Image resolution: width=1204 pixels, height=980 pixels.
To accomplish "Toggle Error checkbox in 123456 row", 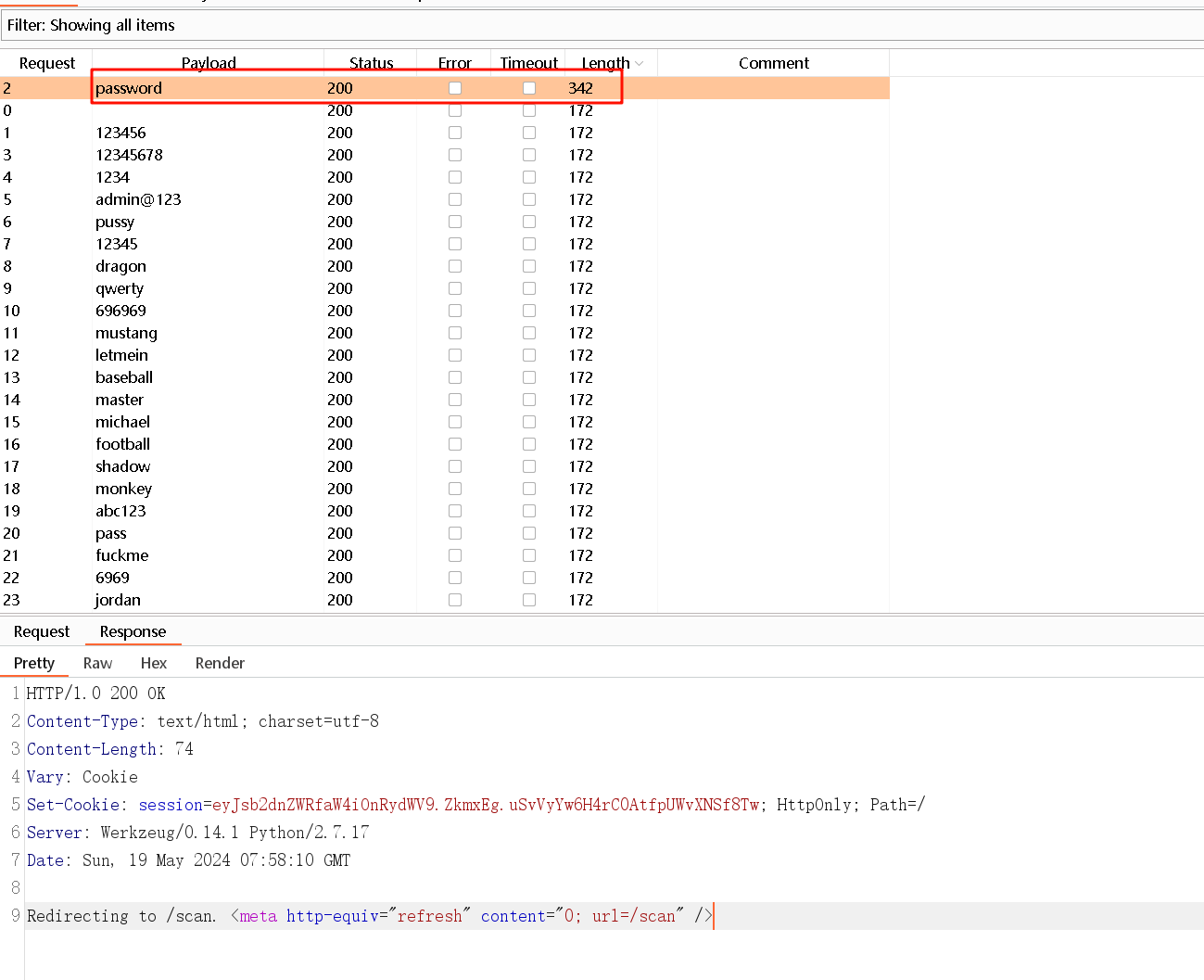I will [x=455, y=133].
